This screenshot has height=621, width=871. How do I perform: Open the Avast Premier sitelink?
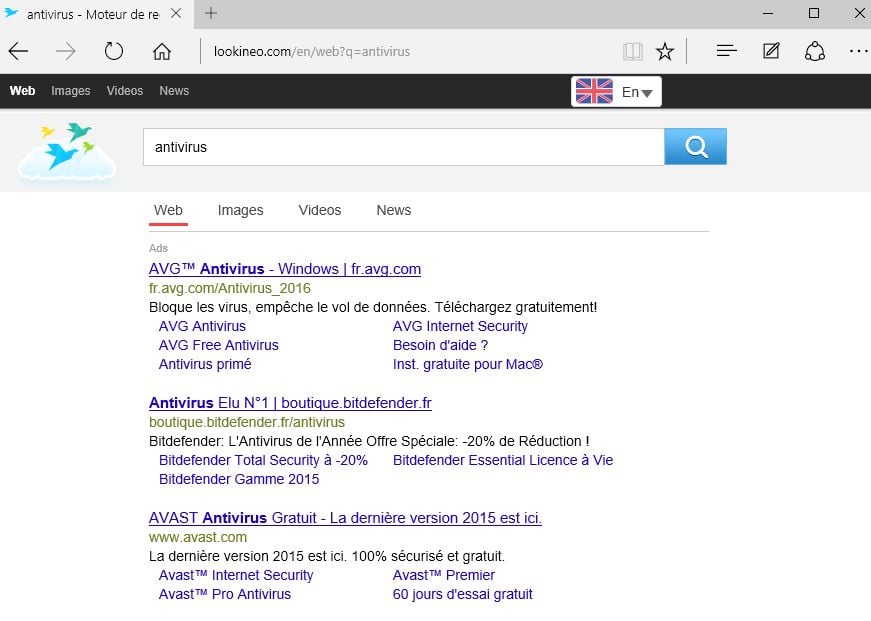point(443,575)
